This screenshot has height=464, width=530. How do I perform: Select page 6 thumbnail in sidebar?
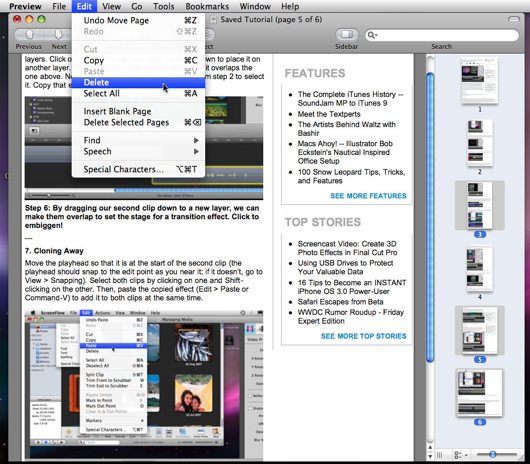tap(480, 393)
